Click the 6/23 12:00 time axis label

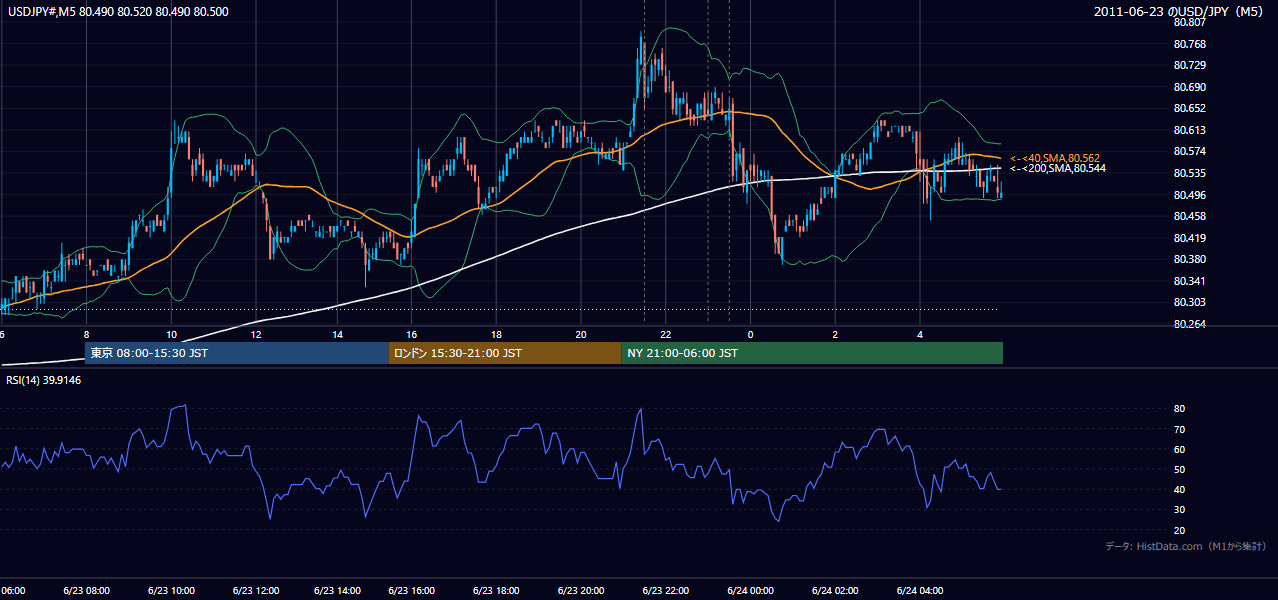click(x=255, y=591)
